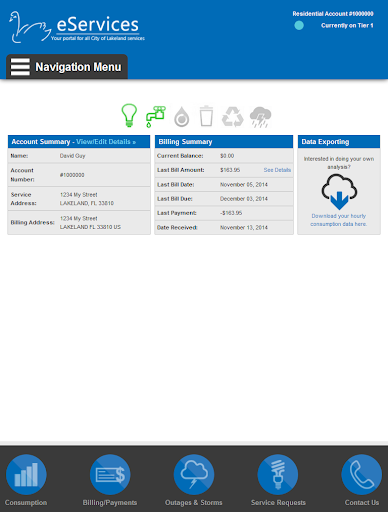This screenshot has width=388, height=512.
Task: Select the green water faucet icon
Action: point(155,116)
